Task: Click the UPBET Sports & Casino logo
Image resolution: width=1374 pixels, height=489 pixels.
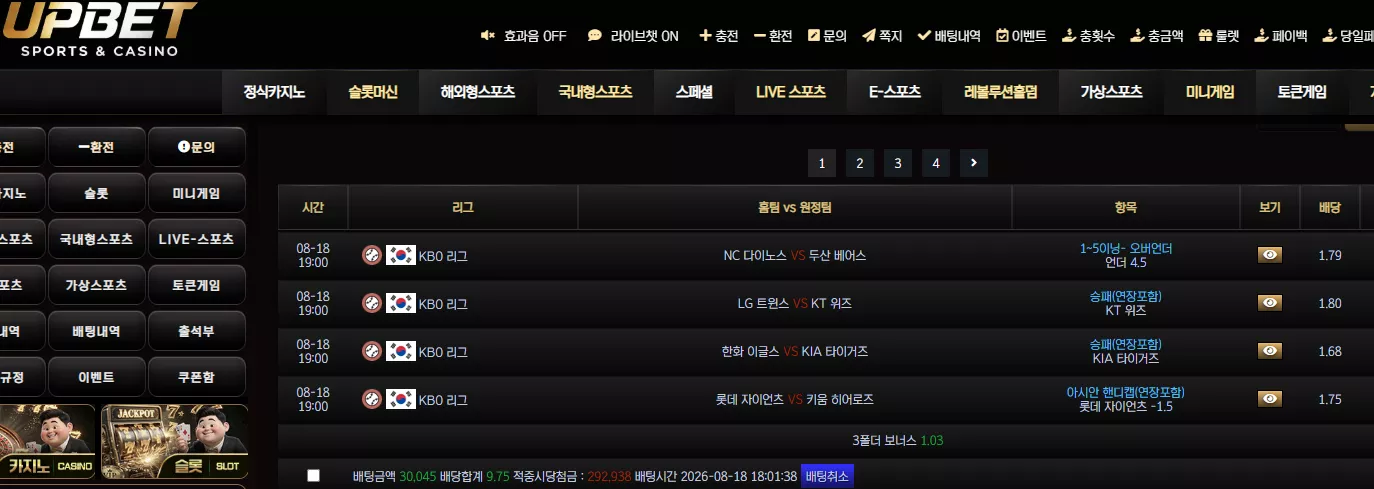Action: coord(98,28)
